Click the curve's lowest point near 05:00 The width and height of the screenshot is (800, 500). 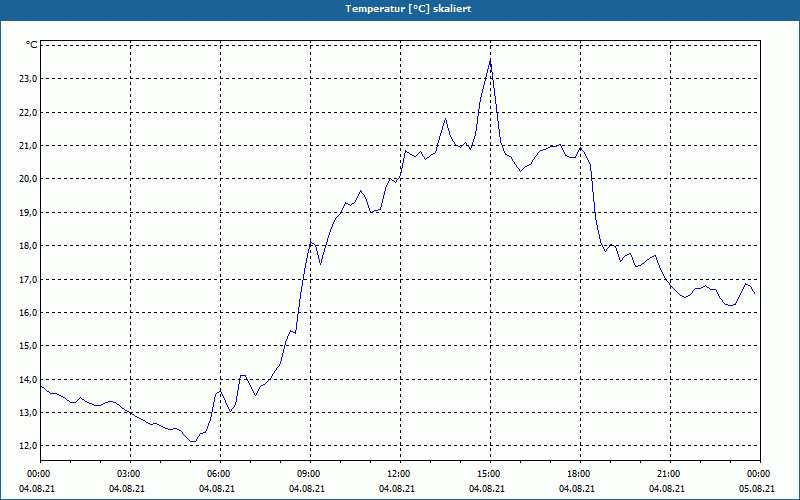[193, 441]
